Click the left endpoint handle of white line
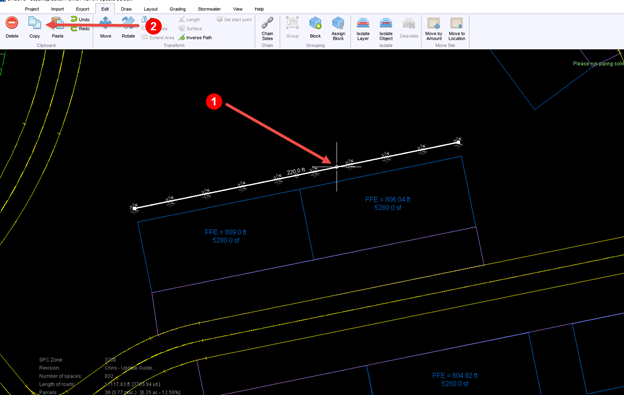Image resolution: width=624 pixels, height=395 pixels. 135,208
